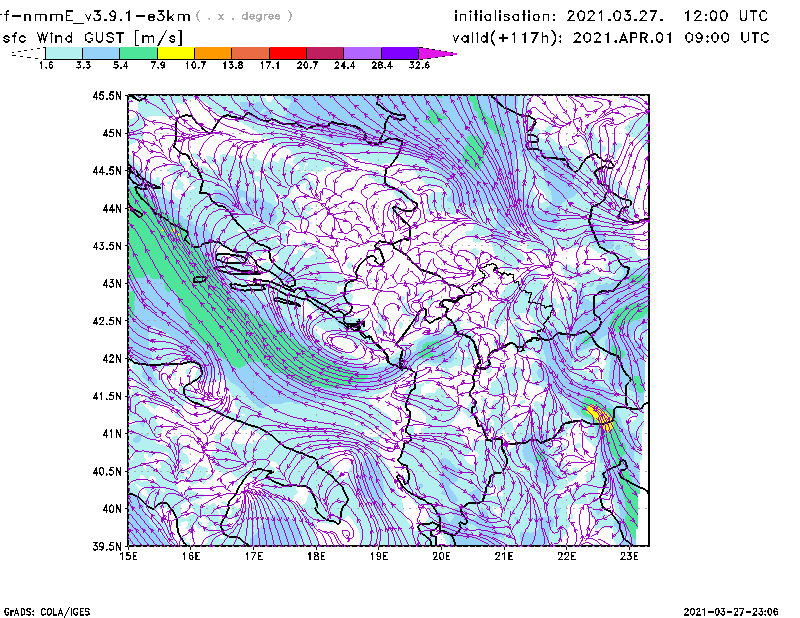Click the legend value 17.1
This screenshot has width=800, height=618.
(x=269, y=65)
